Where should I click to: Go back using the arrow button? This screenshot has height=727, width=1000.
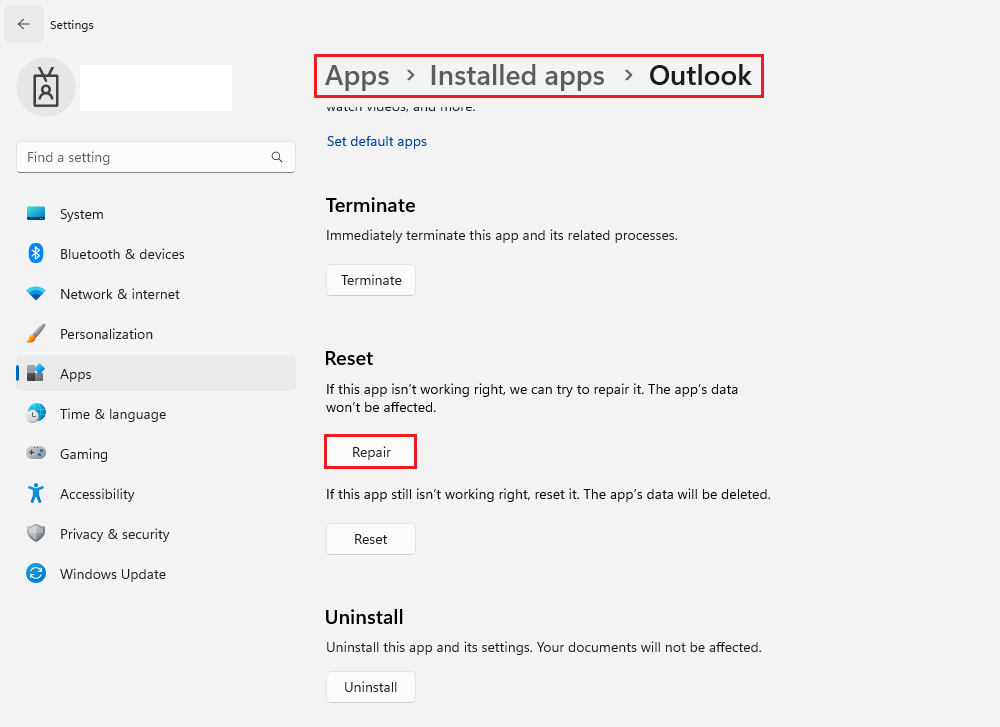24,24
